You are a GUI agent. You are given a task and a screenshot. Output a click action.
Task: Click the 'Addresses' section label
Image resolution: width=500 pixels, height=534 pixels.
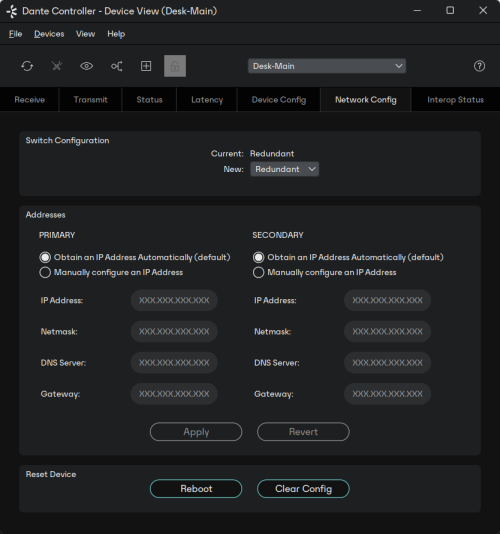(46, 215)
